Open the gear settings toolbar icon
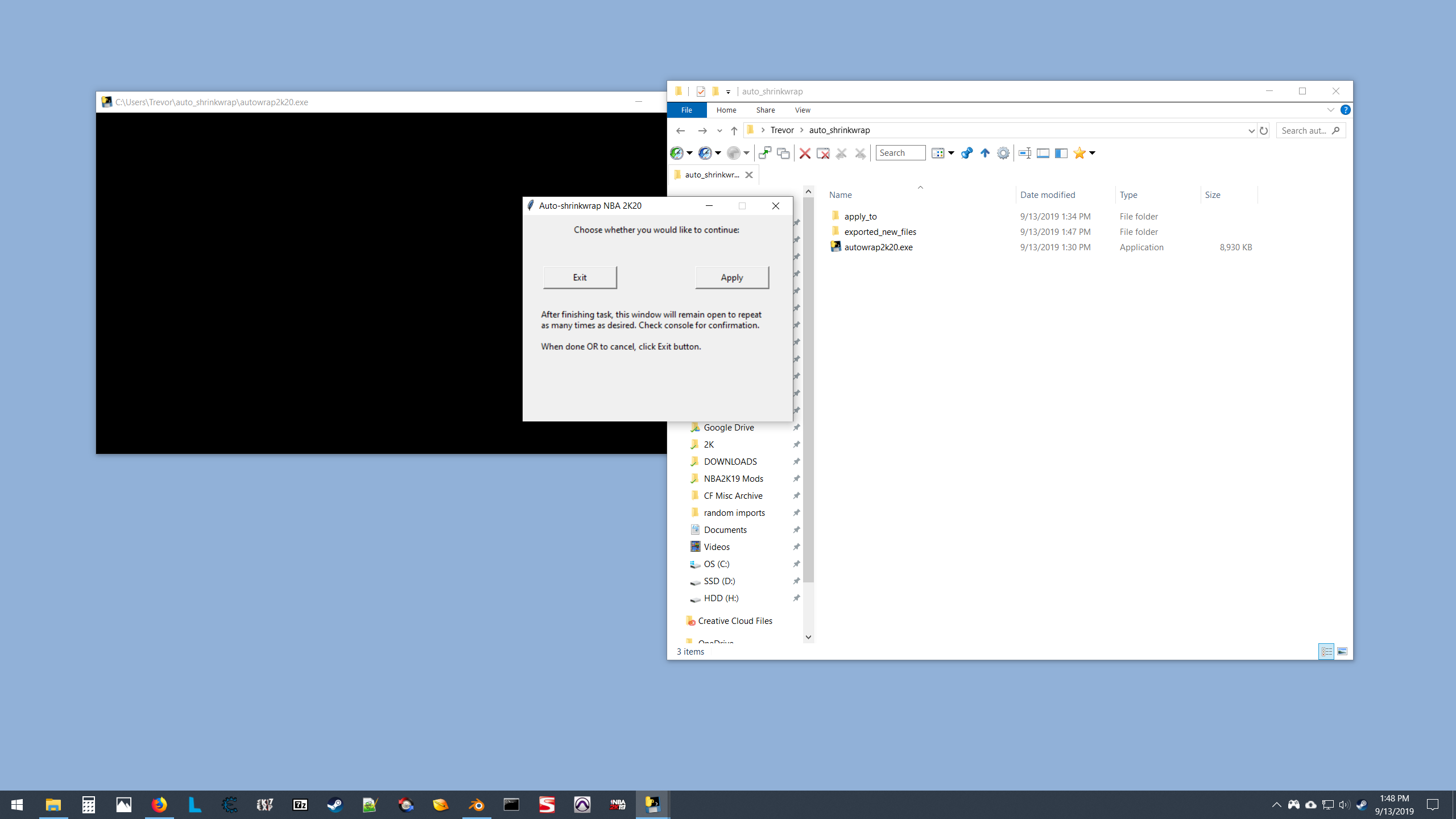The width and height of the screenshot is (1456, 819). coord(1003,153)
